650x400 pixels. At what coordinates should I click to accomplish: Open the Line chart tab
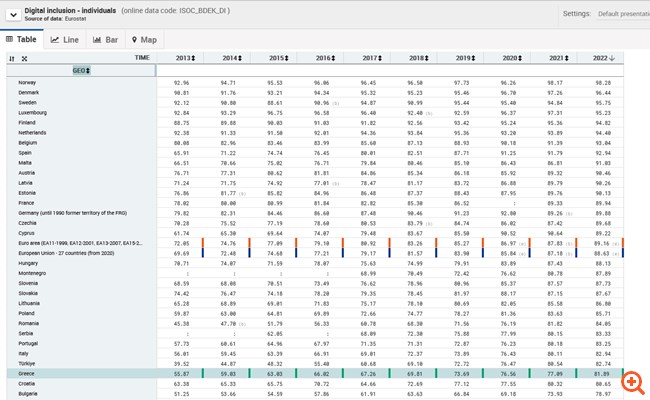65,39
